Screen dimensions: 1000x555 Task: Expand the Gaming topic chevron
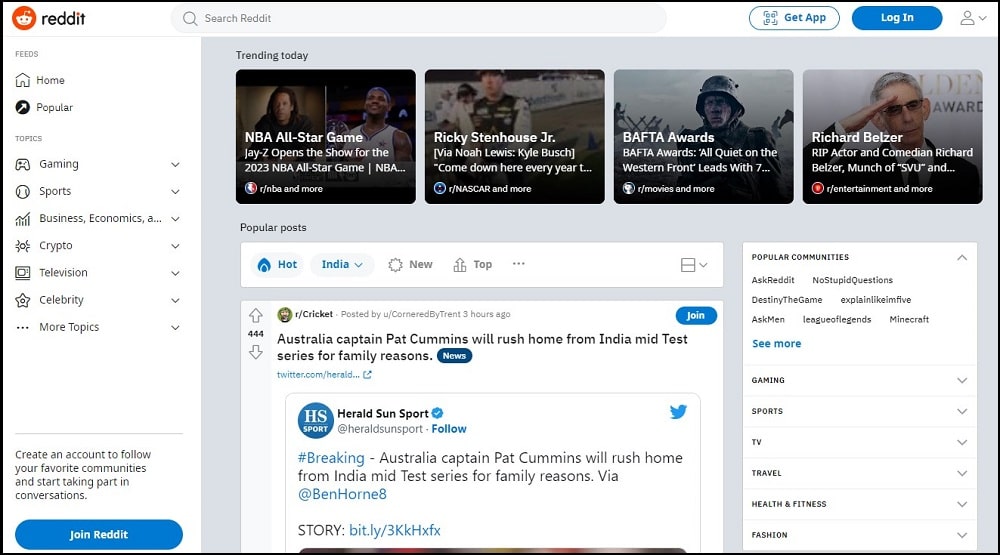(175, 165)
